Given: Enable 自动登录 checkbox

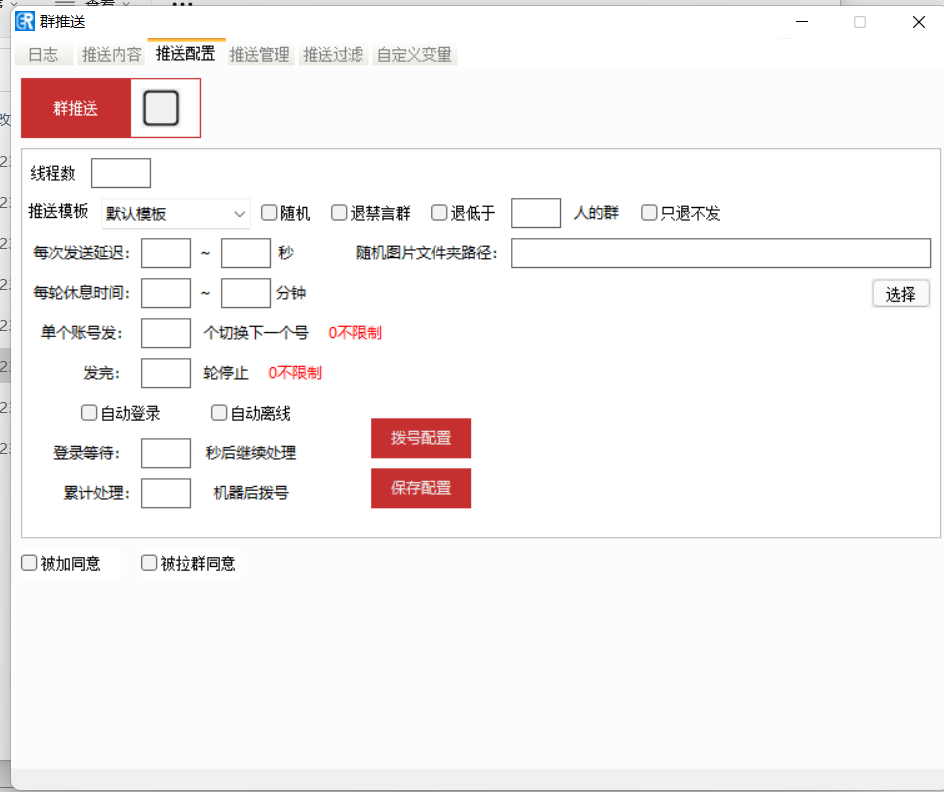Looking at the screenshot, I should (x=89, y=413).
